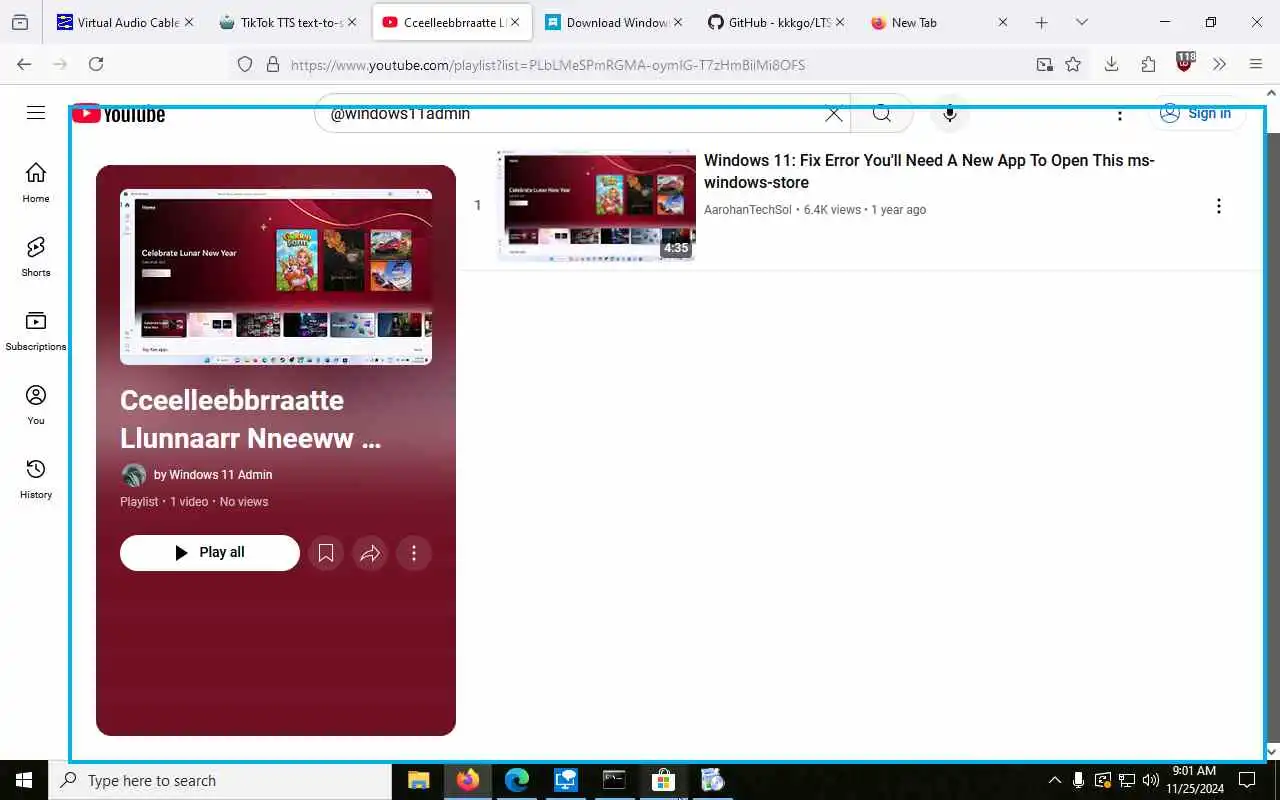Share the playlist via arrow icon
The height and width of the screenshot is (800, 1280).
point(370,553)
